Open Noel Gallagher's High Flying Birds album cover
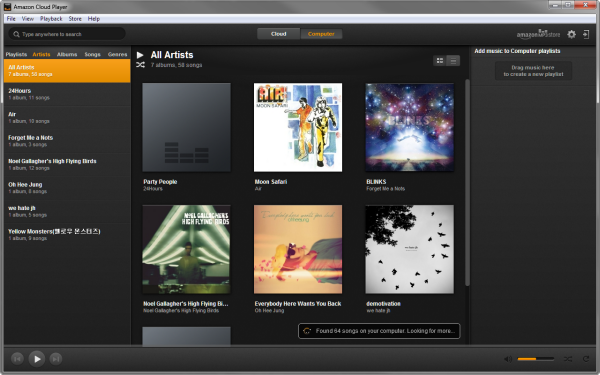The height and width of the screenshot is (375, 600). pos(186,249)
